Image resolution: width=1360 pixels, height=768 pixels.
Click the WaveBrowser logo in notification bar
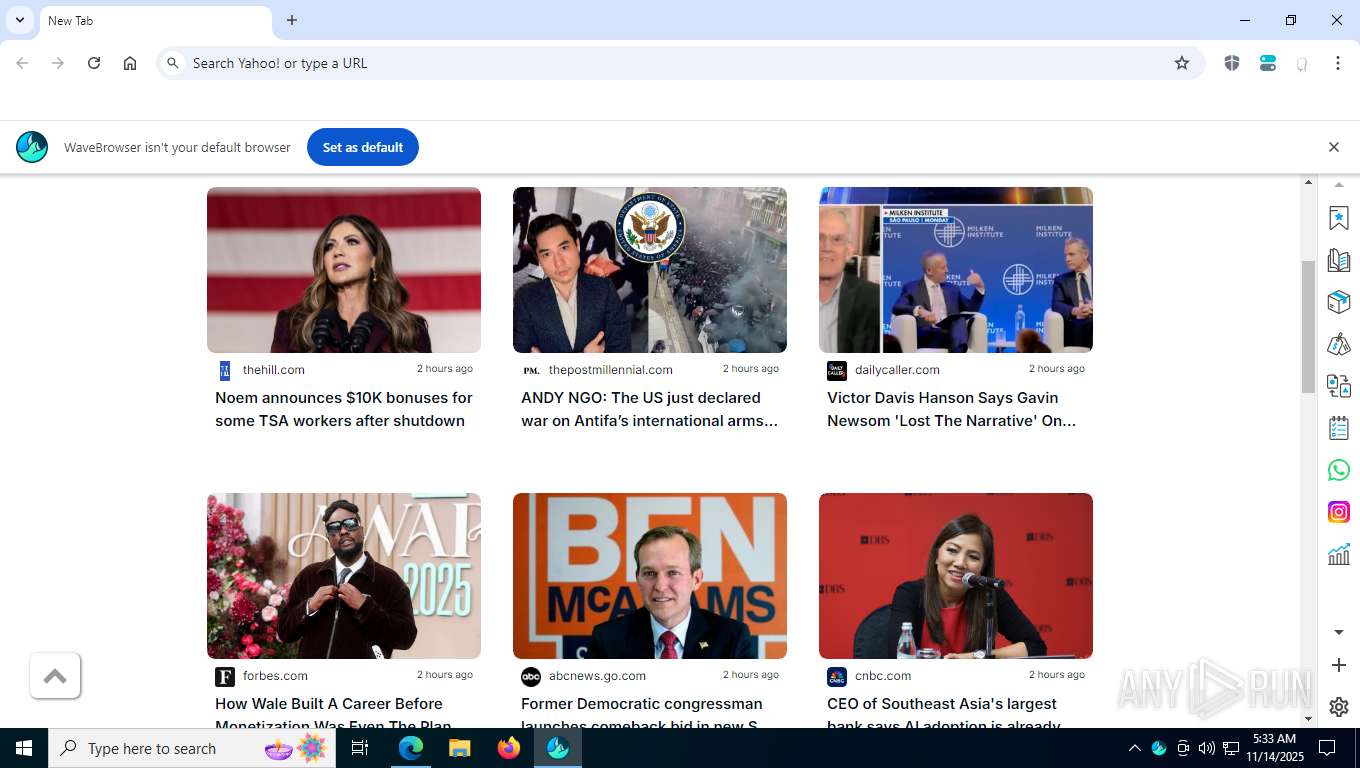click(x=32, y=147)
